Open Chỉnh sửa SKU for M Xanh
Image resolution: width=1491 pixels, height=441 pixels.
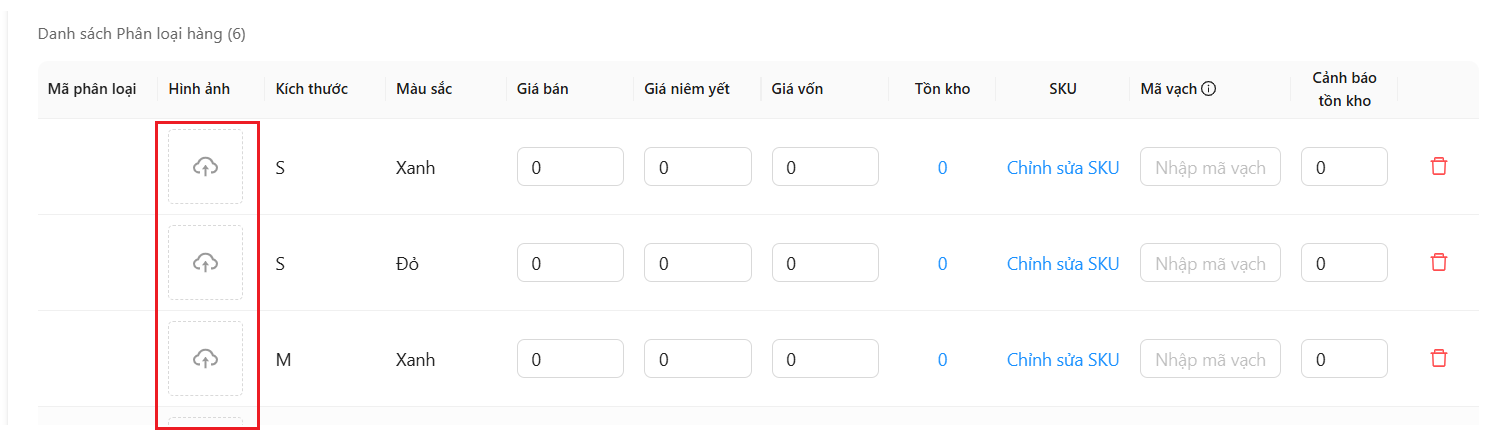(x=1063, y=359)
